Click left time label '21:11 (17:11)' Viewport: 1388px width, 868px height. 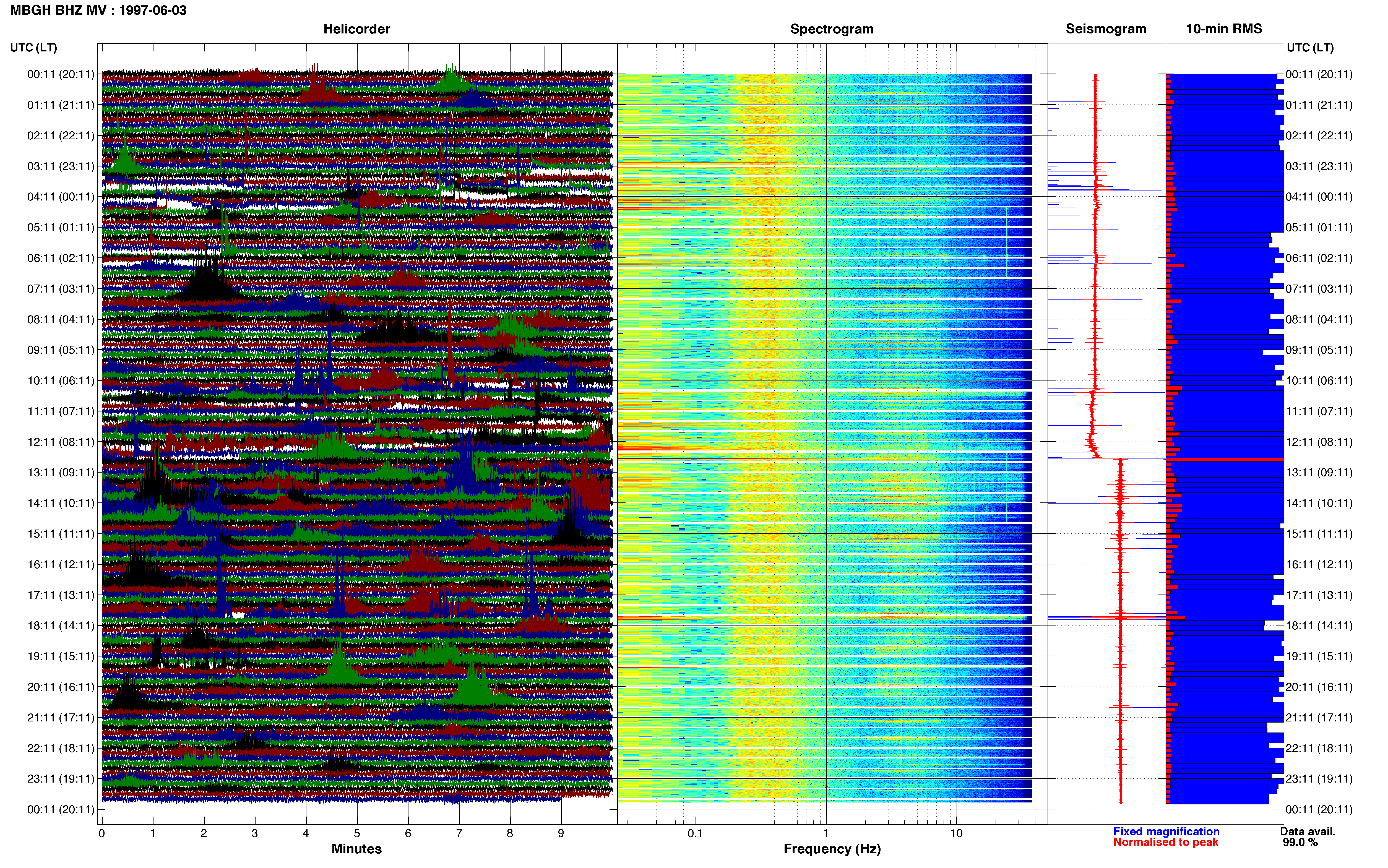click(x=61, y=718)
